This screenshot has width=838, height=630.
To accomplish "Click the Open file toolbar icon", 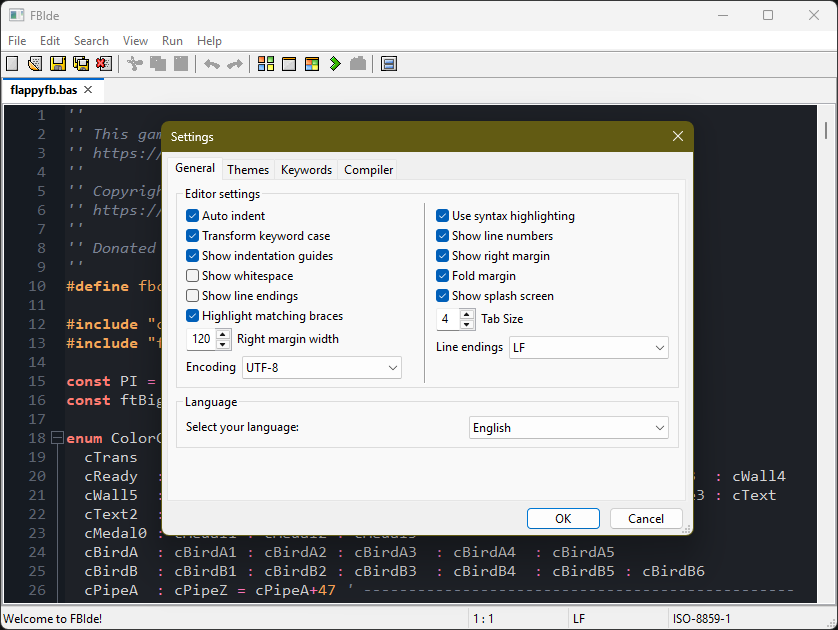I will tap(35, 64).
